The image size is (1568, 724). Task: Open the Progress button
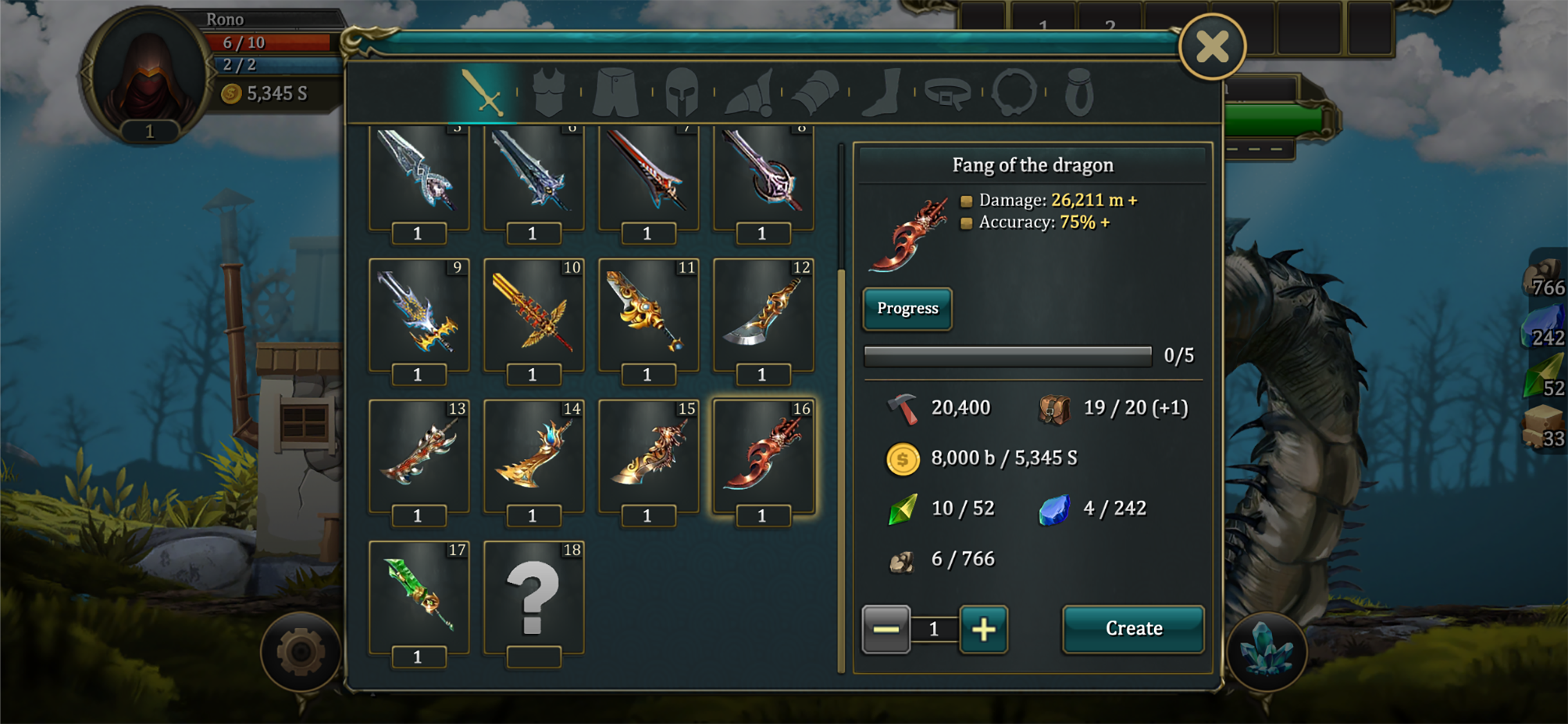908,308
